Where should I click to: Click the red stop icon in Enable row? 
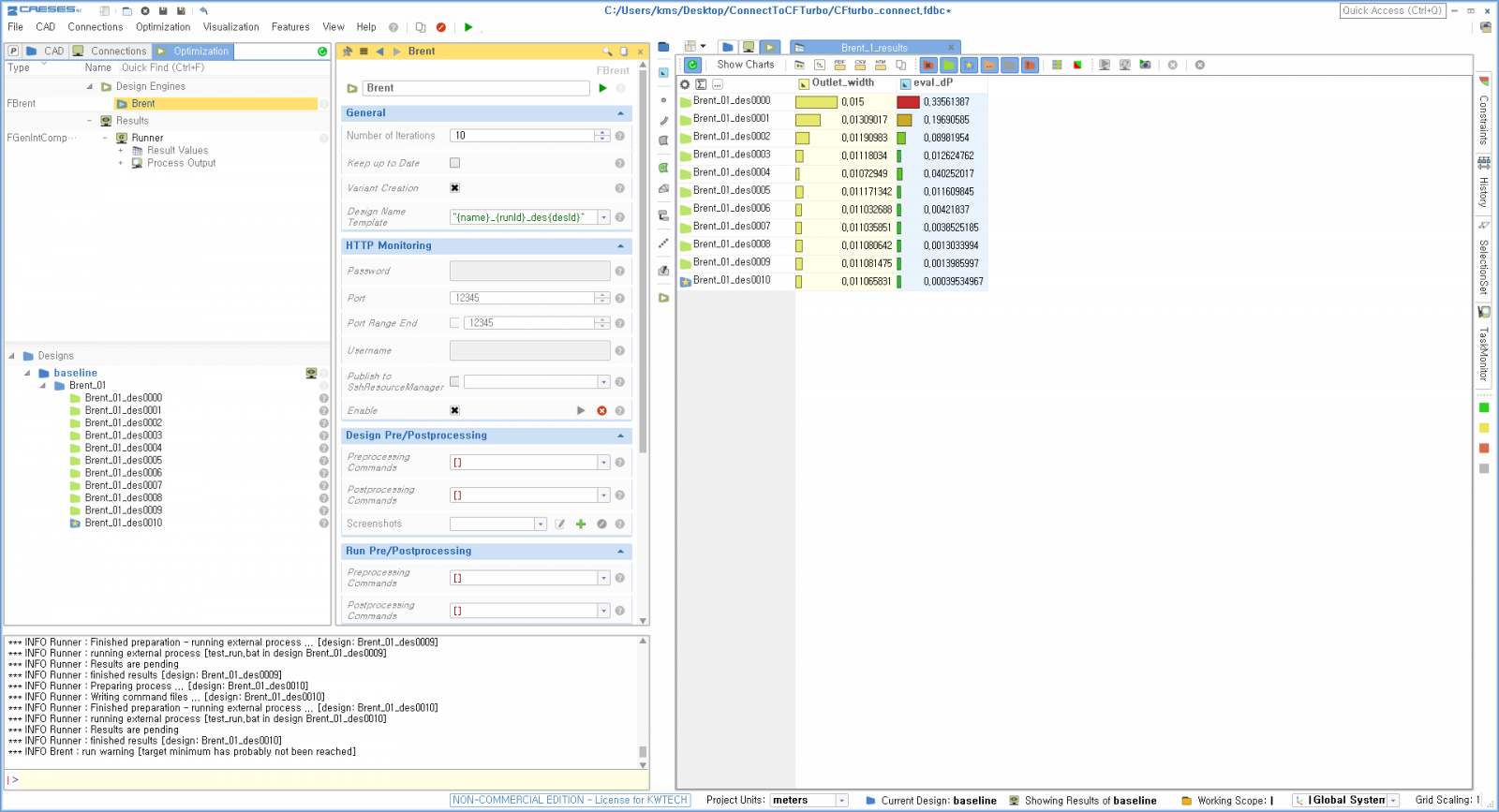601,411
